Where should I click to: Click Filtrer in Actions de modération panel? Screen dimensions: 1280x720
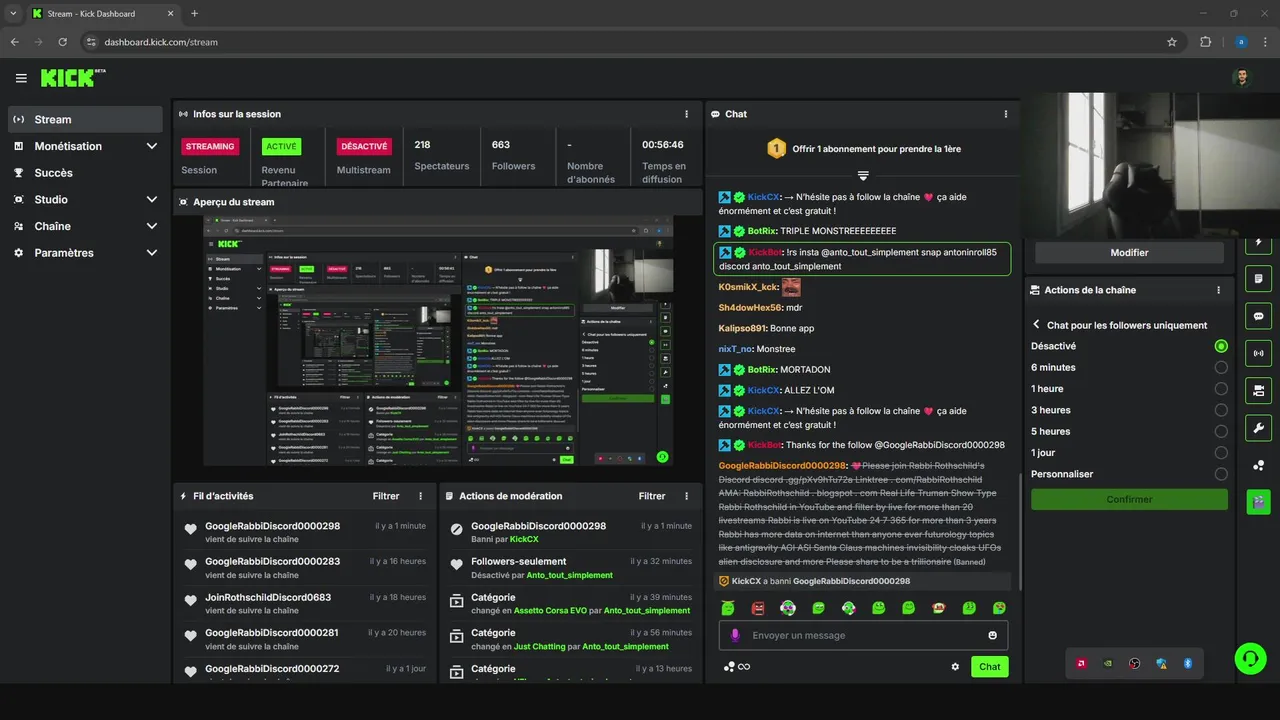coord(652,496)
